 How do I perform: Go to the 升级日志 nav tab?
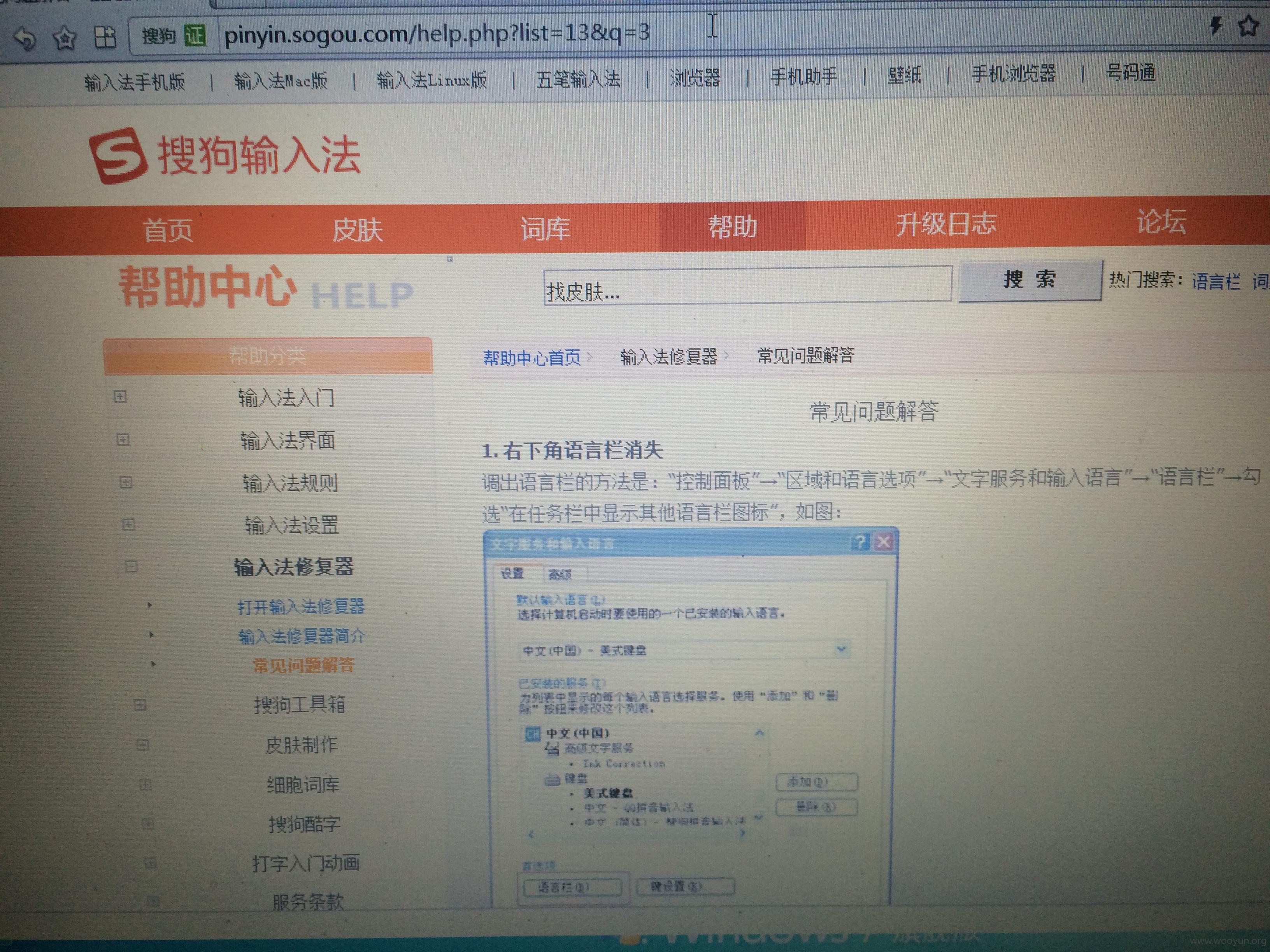click(x=945, y=223)
